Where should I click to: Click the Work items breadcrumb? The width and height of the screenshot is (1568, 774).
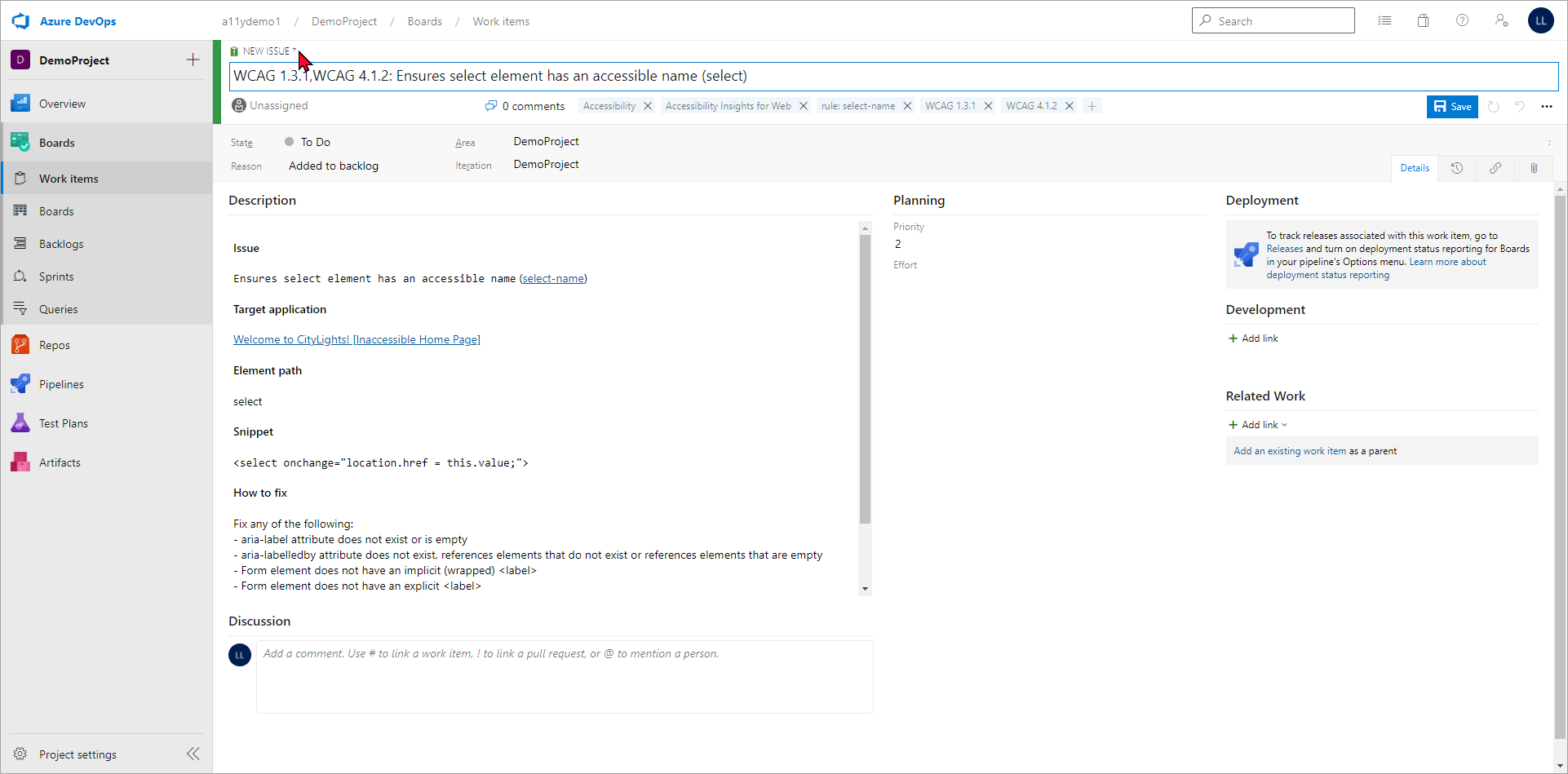pos(501,21)
